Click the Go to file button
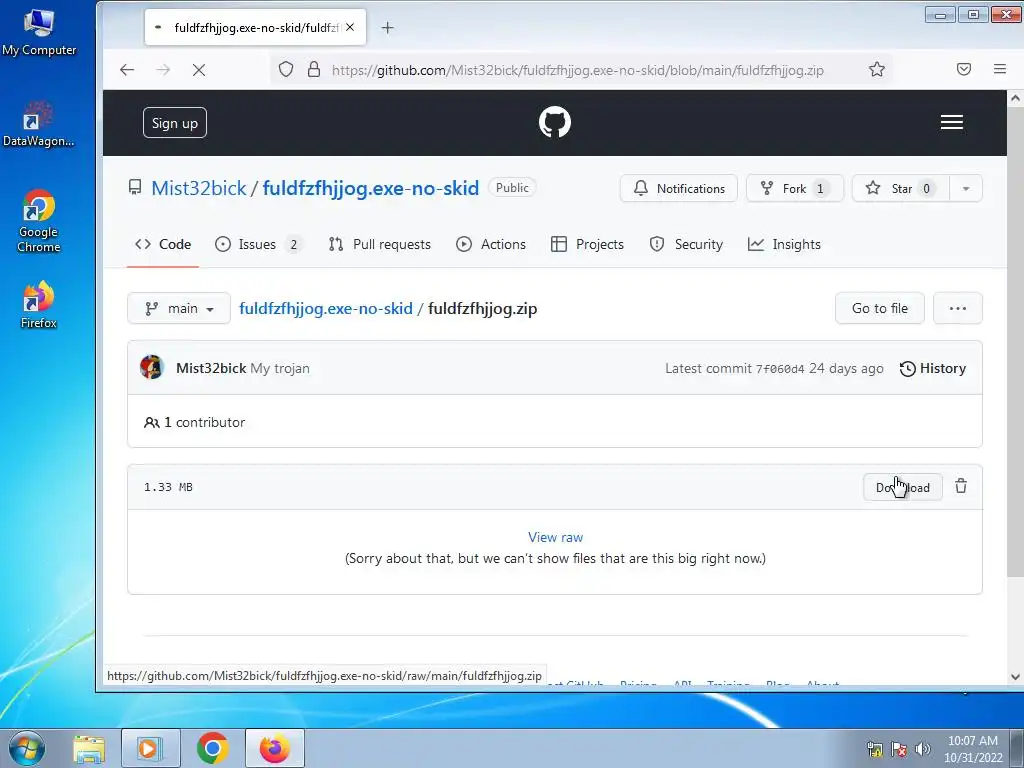Image resolution: width=1024 pixels, height=768 pixels. click(880, 308)
